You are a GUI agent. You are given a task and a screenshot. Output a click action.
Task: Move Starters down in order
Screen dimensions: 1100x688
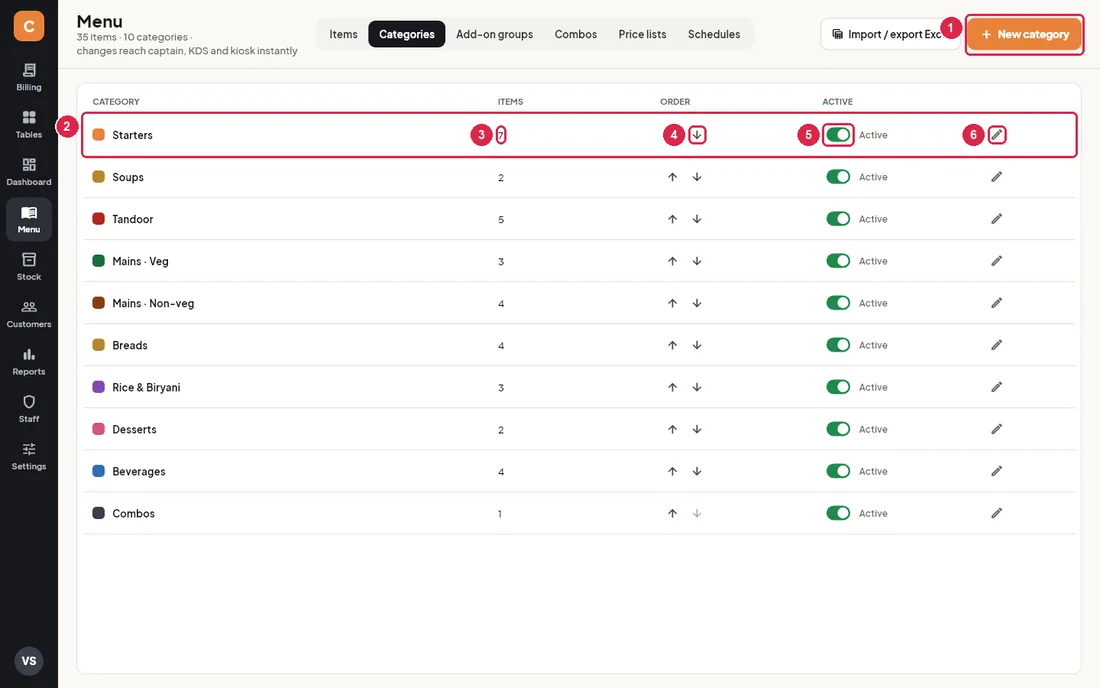(697, 135)
